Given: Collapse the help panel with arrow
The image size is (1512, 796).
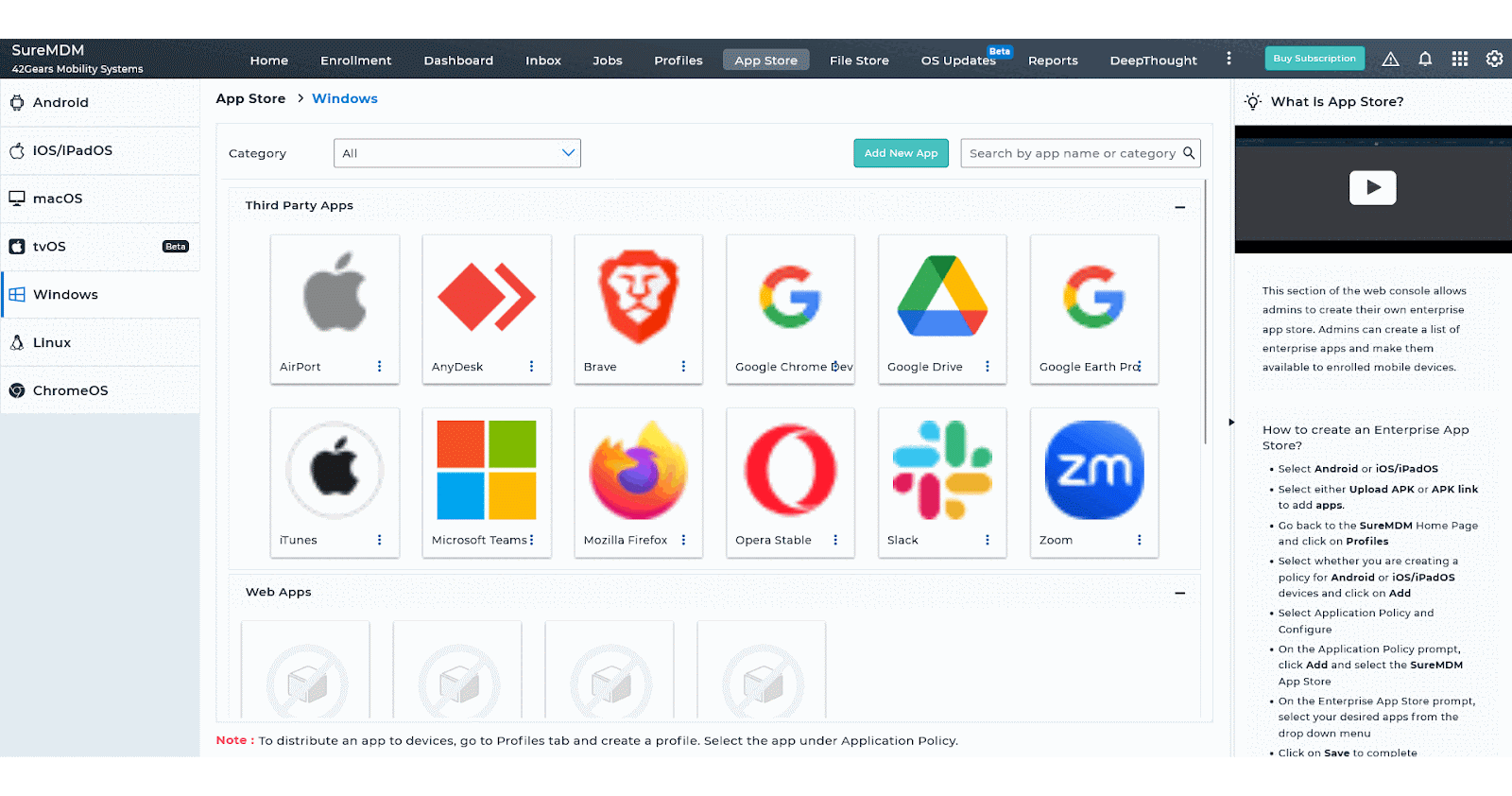Looking at the screenshot, I should click(1231, 422).
